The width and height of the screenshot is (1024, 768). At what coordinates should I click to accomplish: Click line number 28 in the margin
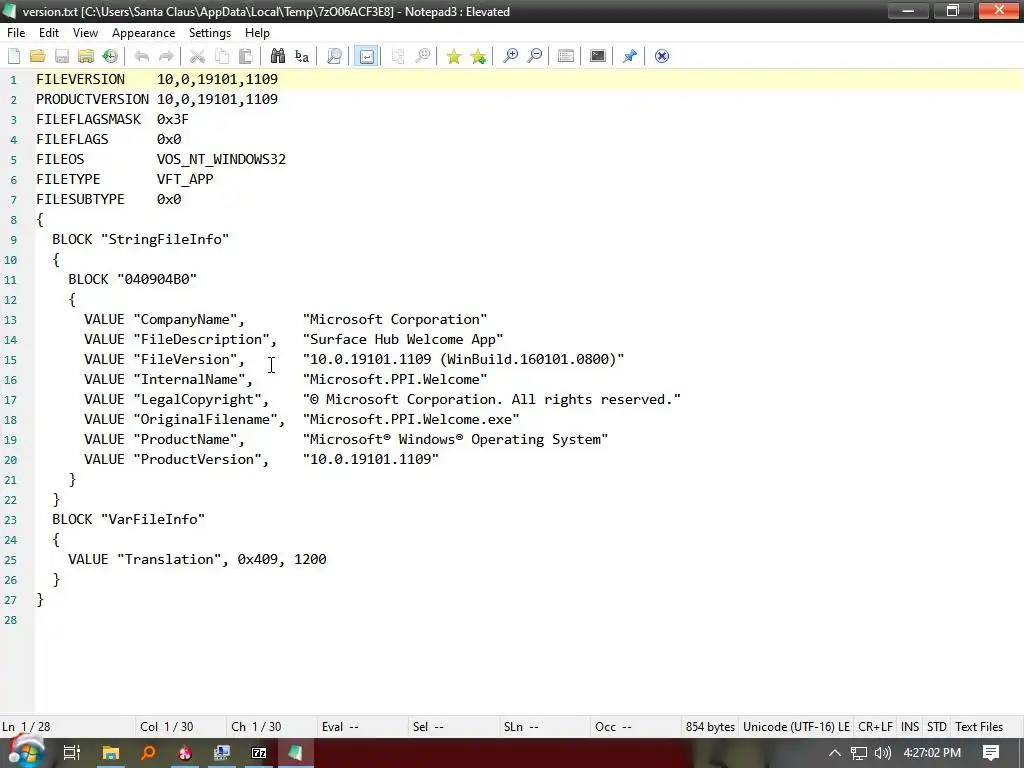click(10, 620)
